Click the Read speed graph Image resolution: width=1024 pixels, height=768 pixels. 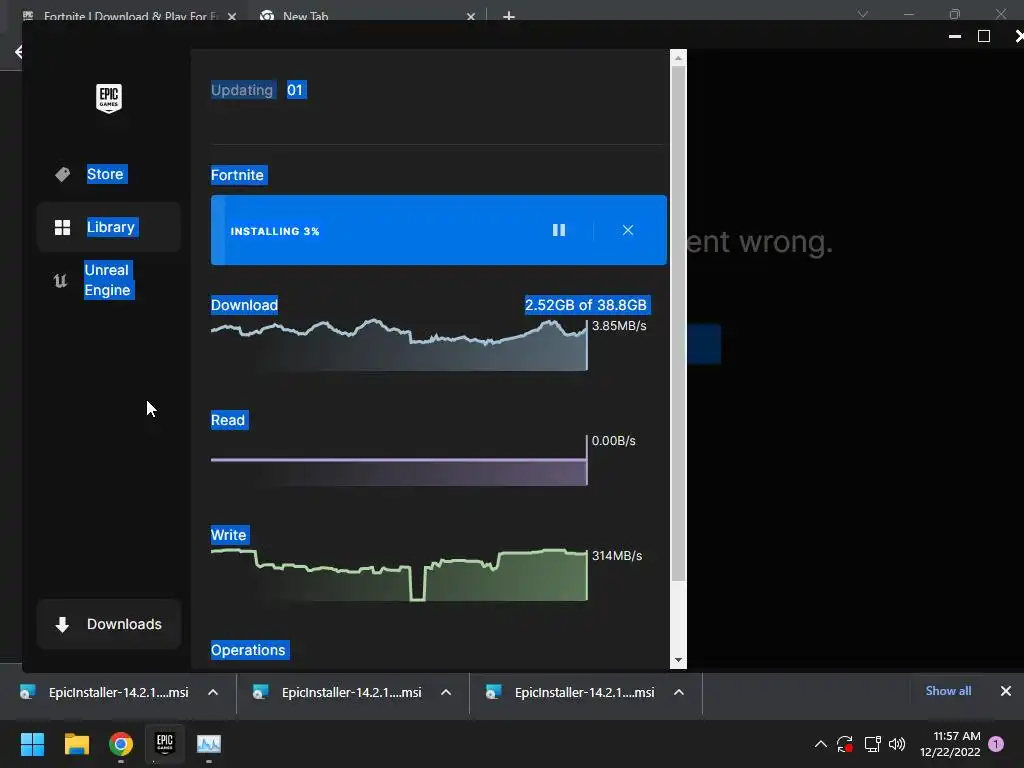pyautogui.click(x=399, y=461)
